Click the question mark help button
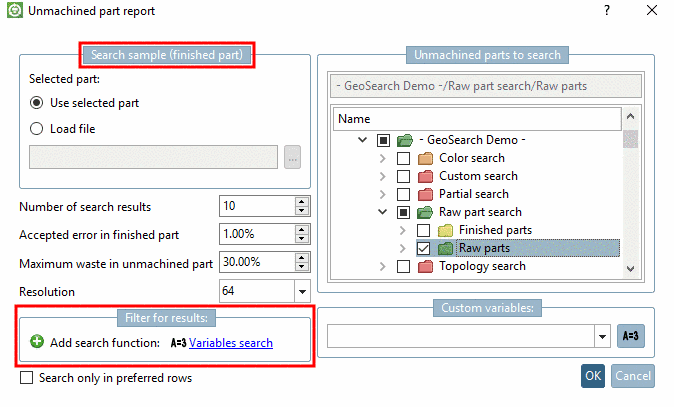Image resolution: width=674 pixels, height=407 pixels. tap(607, 10)
